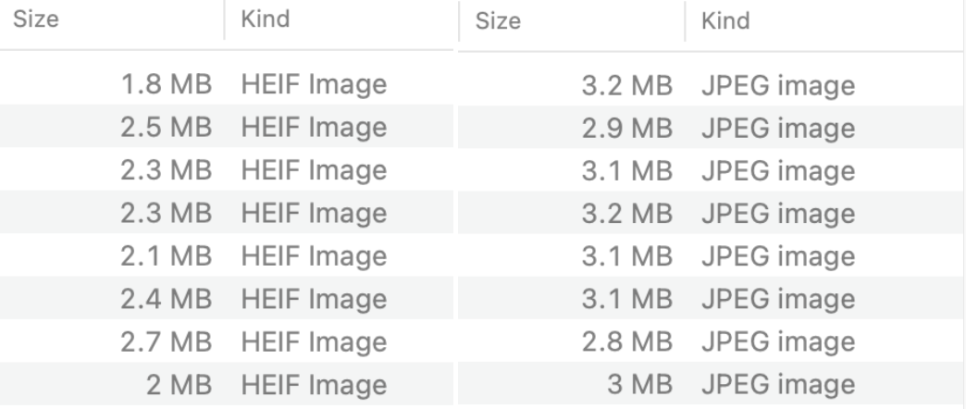This screenshot has width=966, height=409.
Task: Select the 1.8 MB HEIF Image row
Action: (227, 84)
